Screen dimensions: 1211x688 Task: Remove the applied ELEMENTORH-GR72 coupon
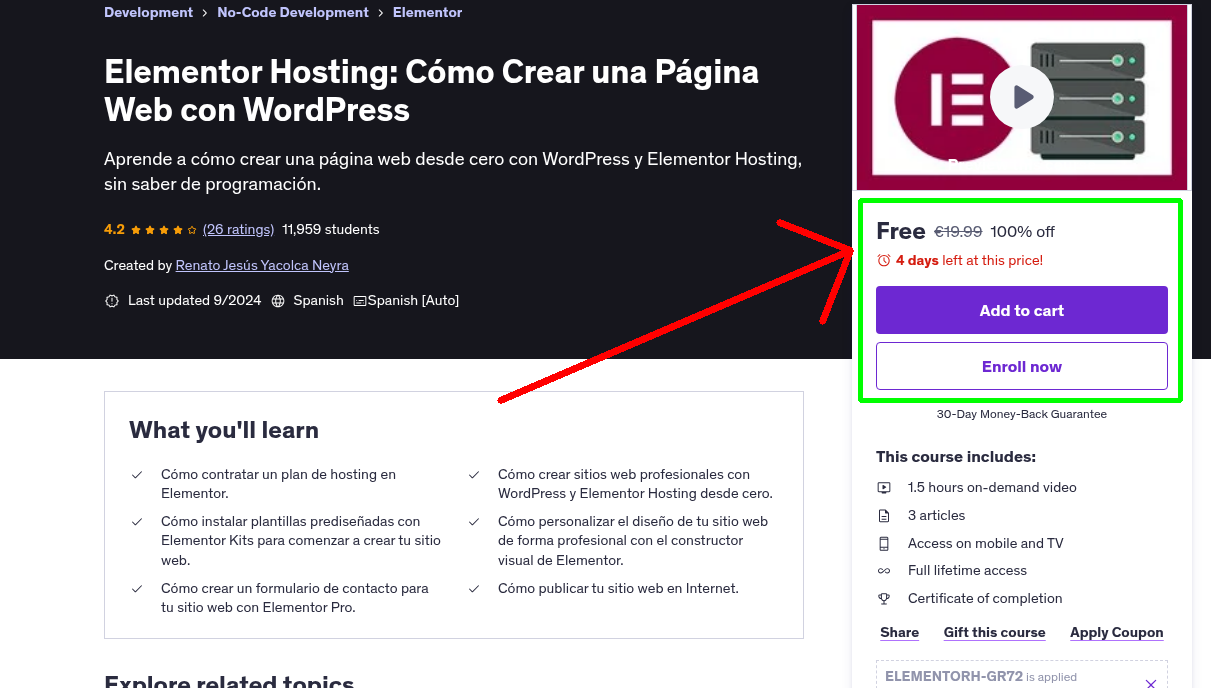[1150, 684]
